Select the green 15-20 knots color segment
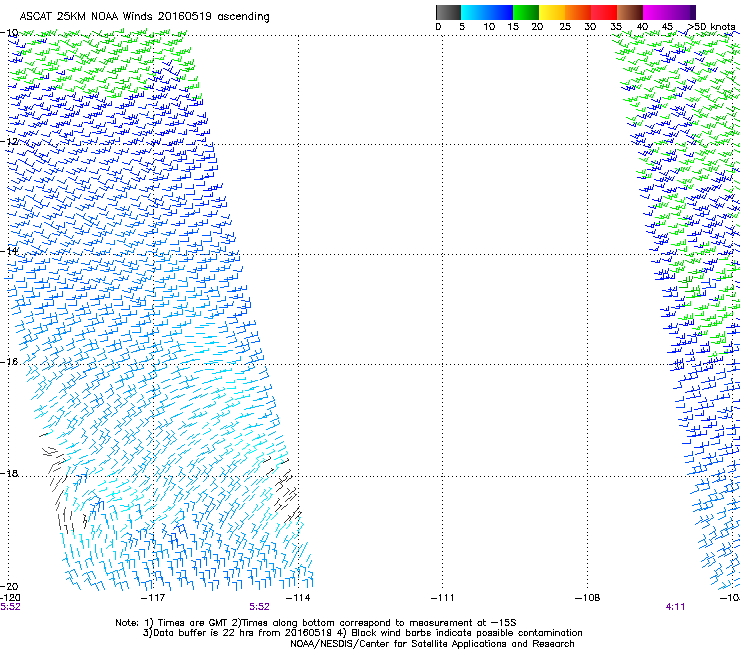The image size is (740, 650). [x=526, y=12]
